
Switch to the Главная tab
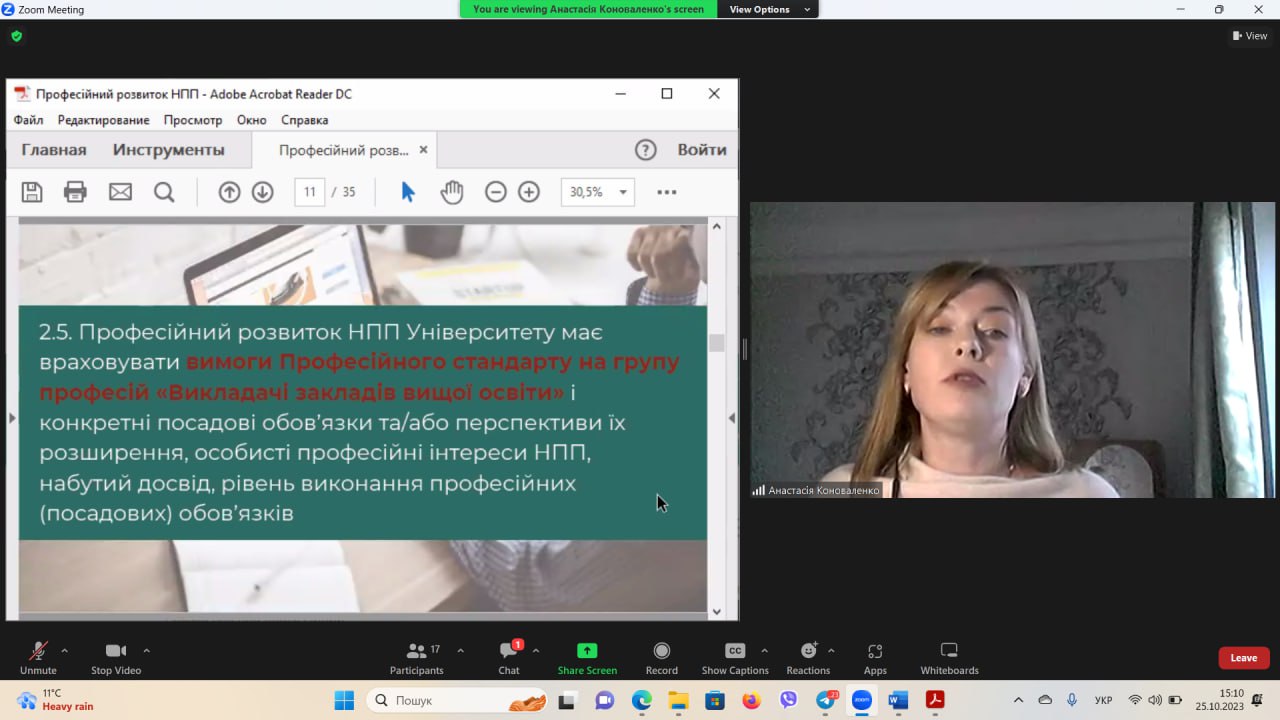pos(54,150)
